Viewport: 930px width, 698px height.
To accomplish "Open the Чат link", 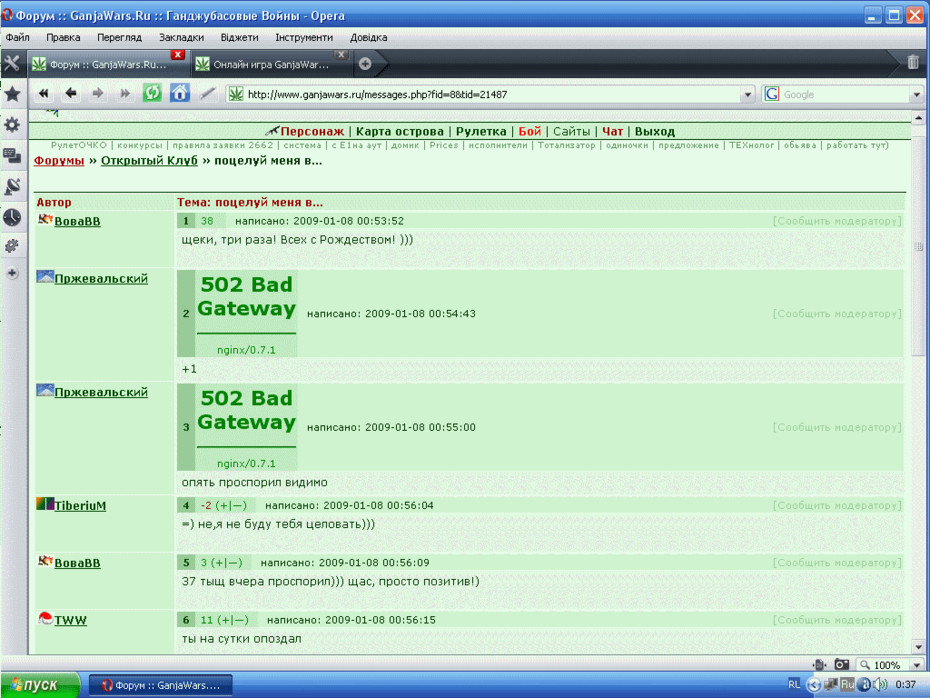I will click(613, 131).
